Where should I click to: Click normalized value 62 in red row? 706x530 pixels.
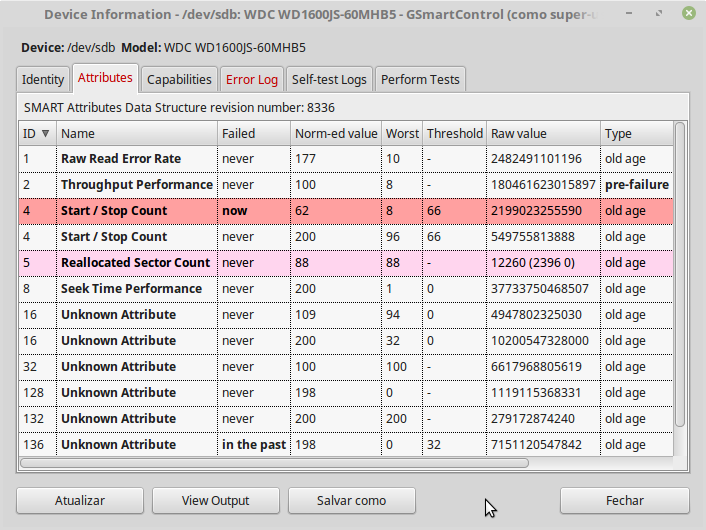pyautogui.click(x=302, y=211)
